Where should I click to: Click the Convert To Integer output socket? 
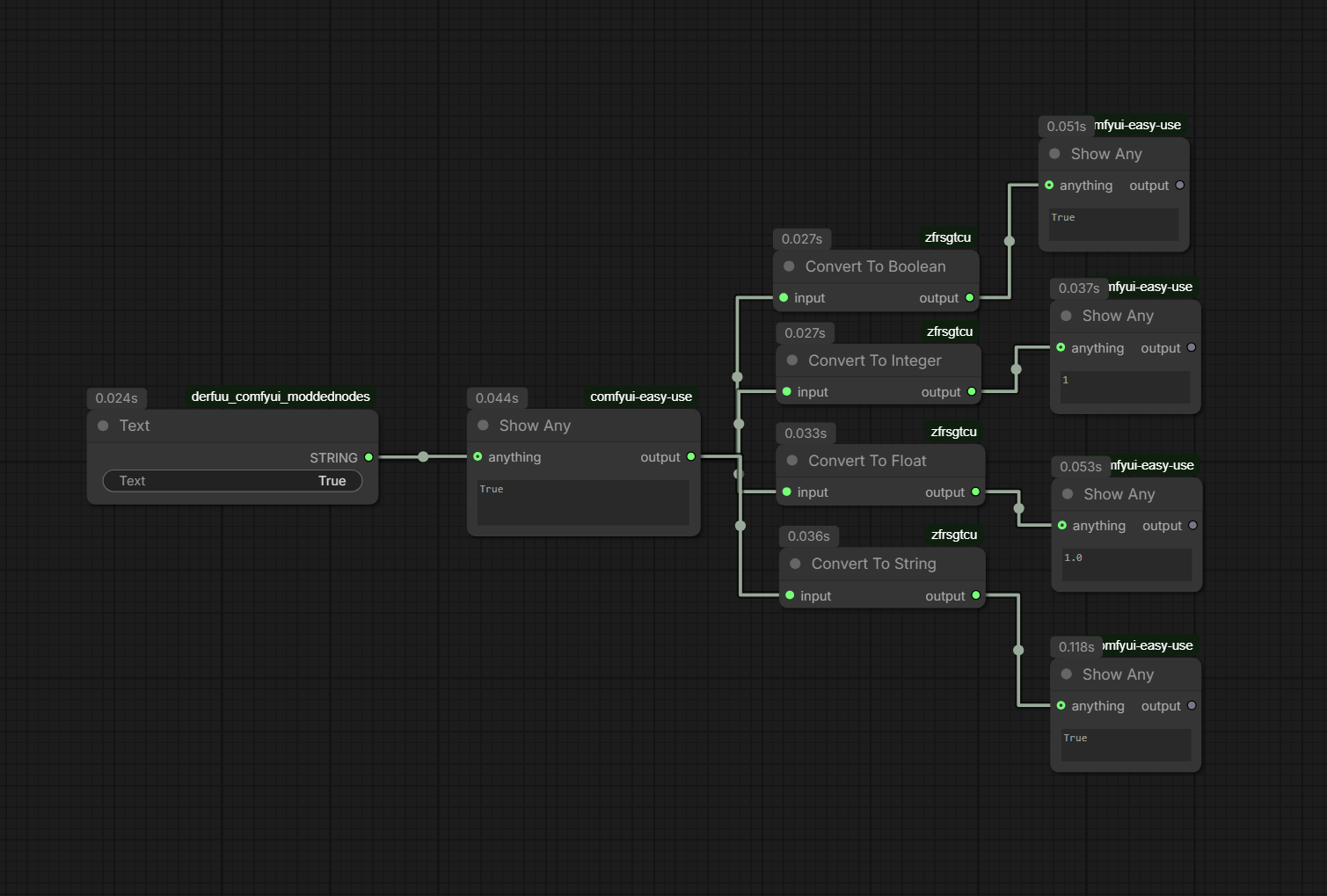pos(972,391)
